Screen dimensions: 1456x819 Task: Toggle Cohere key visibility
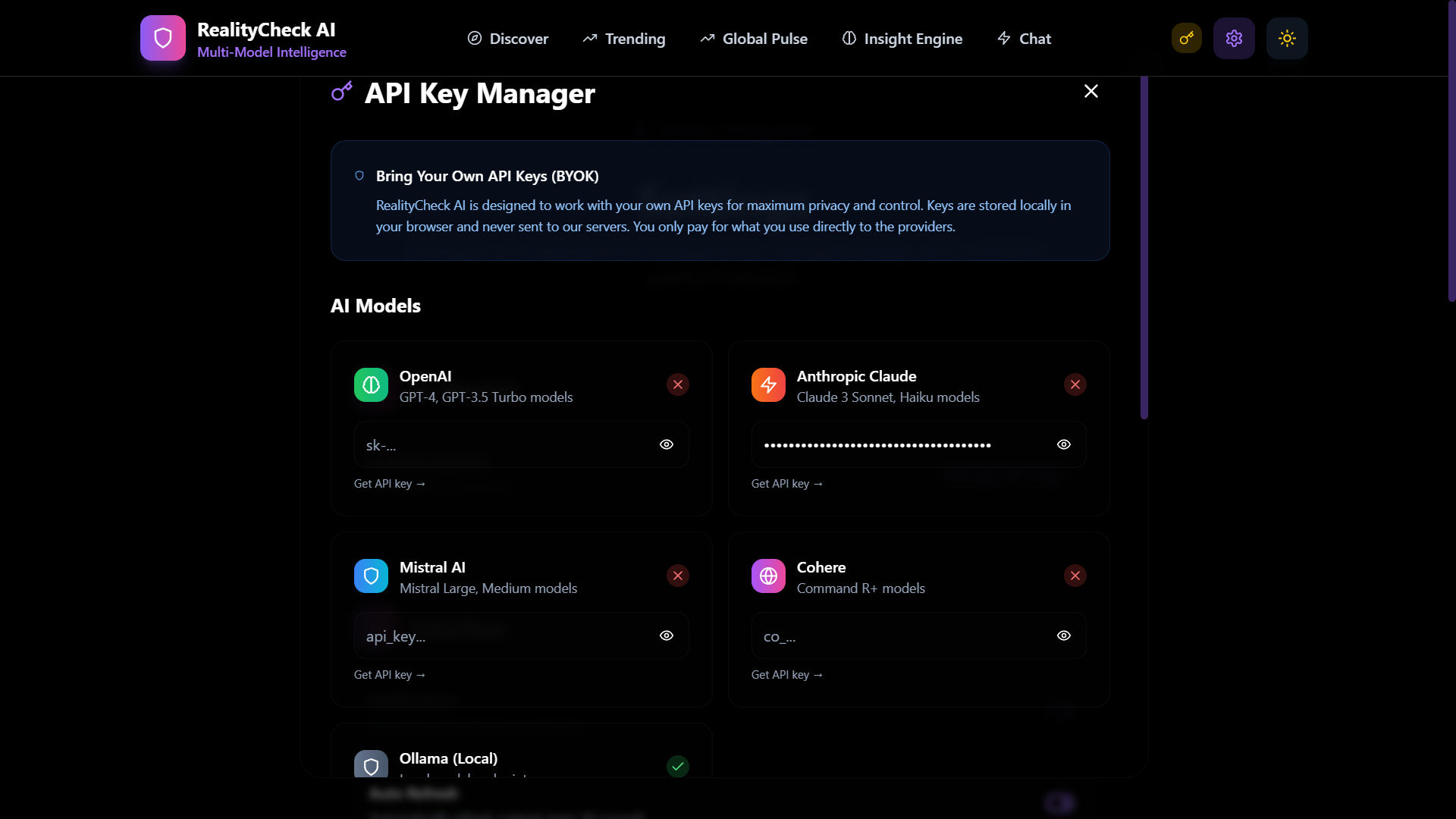(1064, 635)
